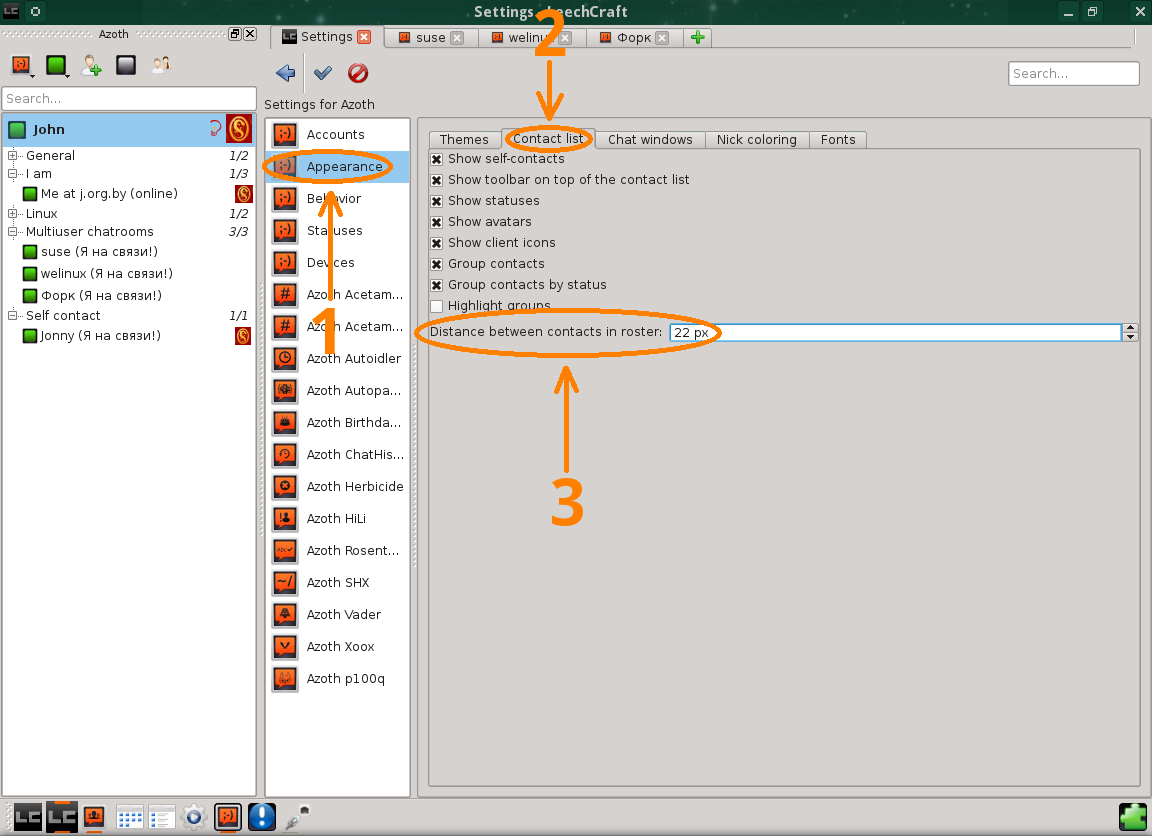The image size is (1152, 836).
Task: Click the distance between contacts value field
Action: [896, 333]
